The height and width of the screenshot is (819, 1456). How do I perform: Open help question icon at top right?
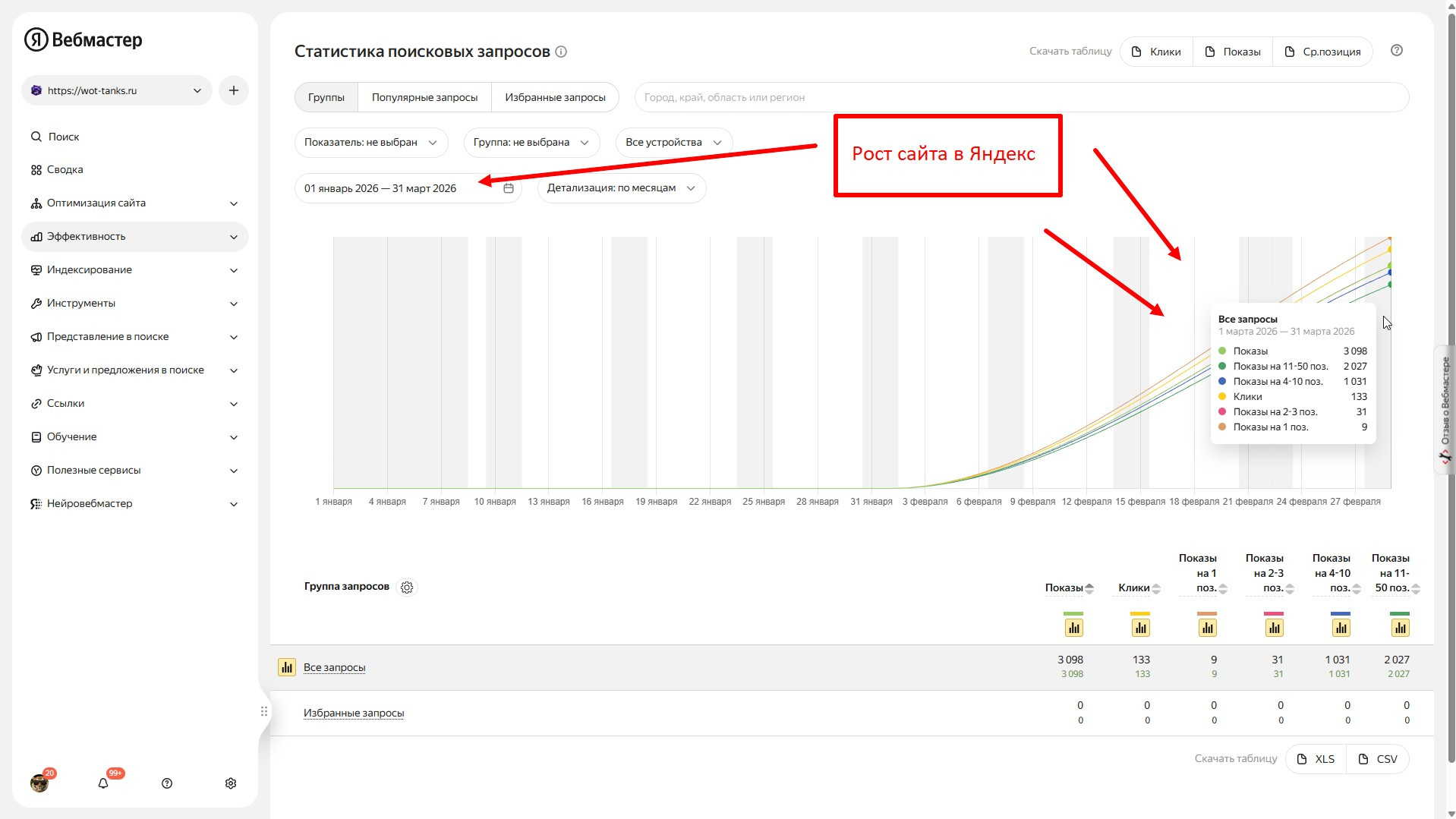(x=1397, y=50)
